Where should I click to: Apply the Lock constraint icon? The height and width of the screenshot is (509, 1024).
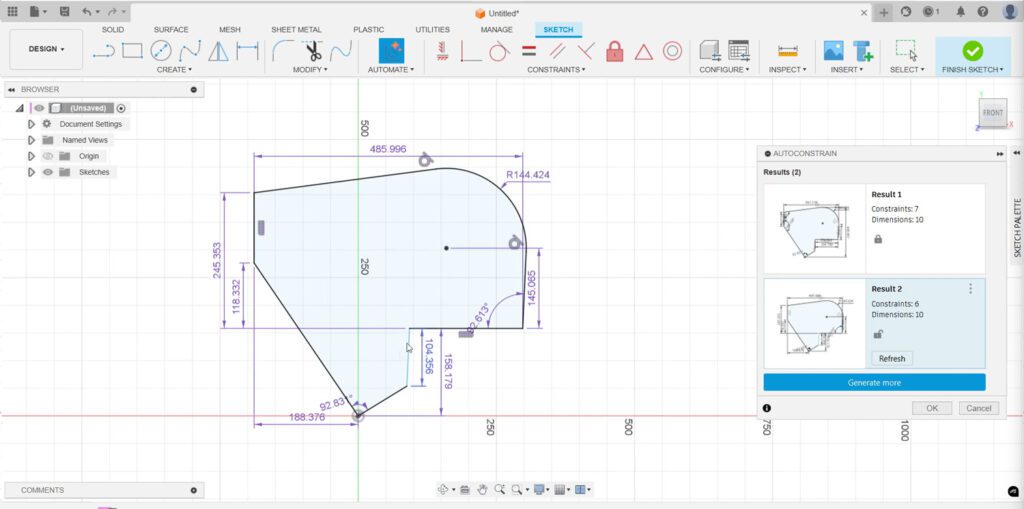[615, 51]
